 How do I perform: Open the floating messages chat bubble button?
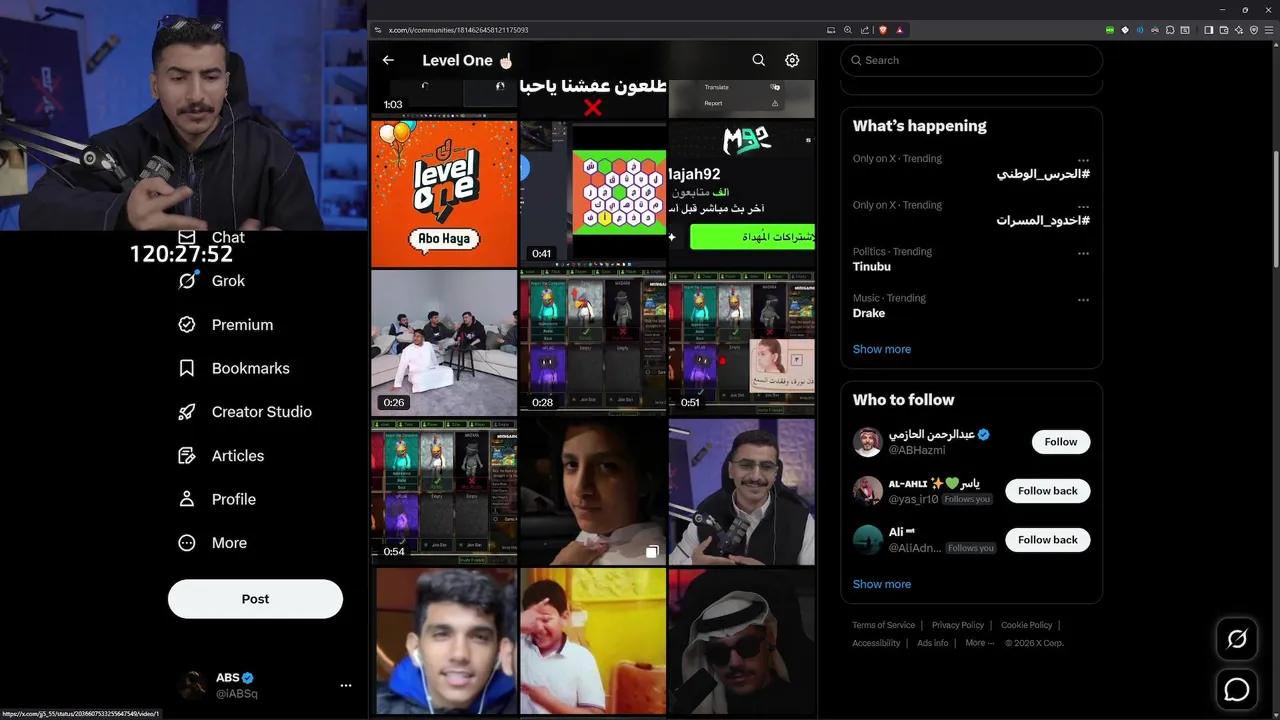pyautogui.click(x=1237, y=690)
